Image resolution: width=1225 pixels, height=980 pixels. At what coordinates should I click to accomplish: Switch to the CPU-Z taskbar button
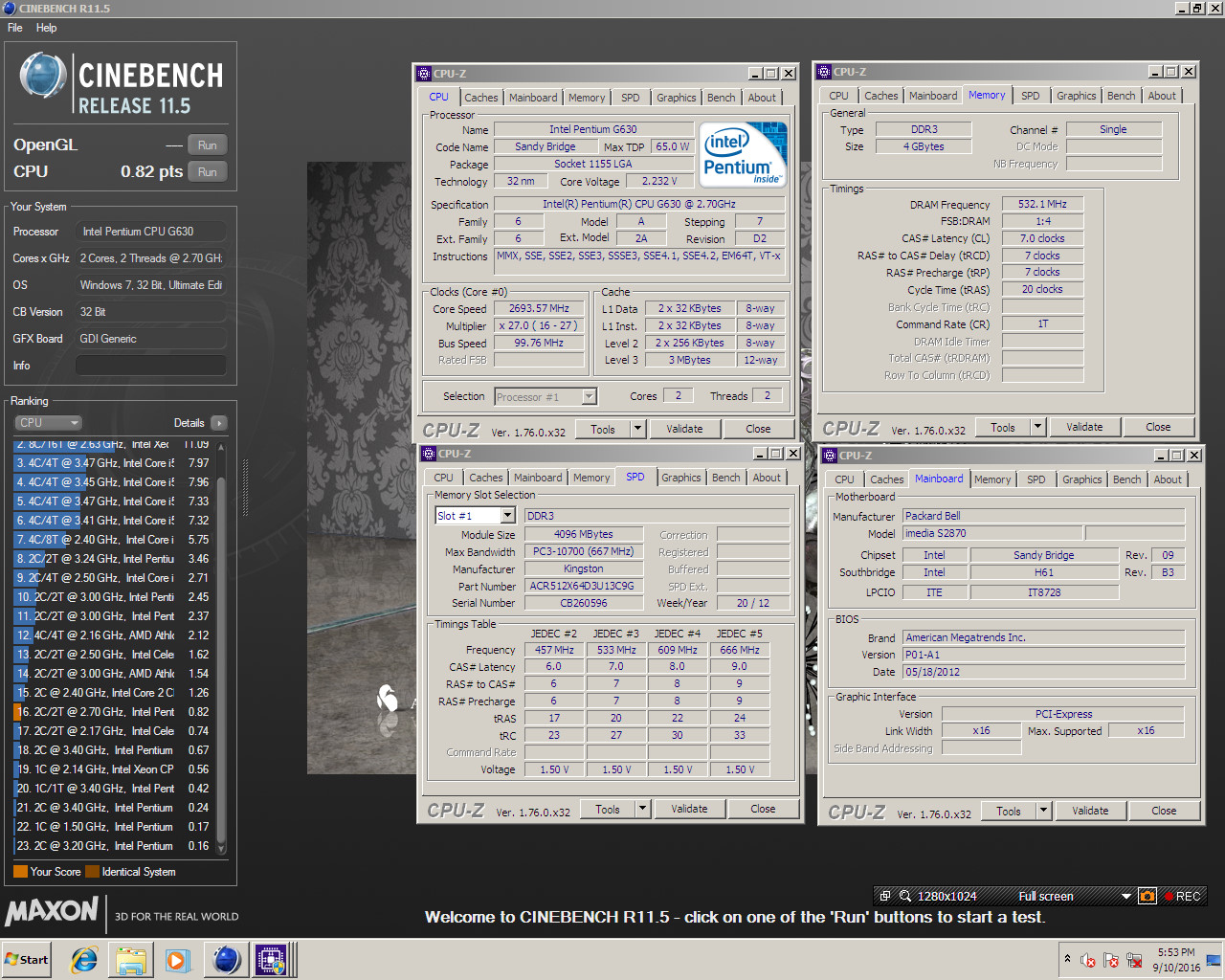click(x=272, y=959)
